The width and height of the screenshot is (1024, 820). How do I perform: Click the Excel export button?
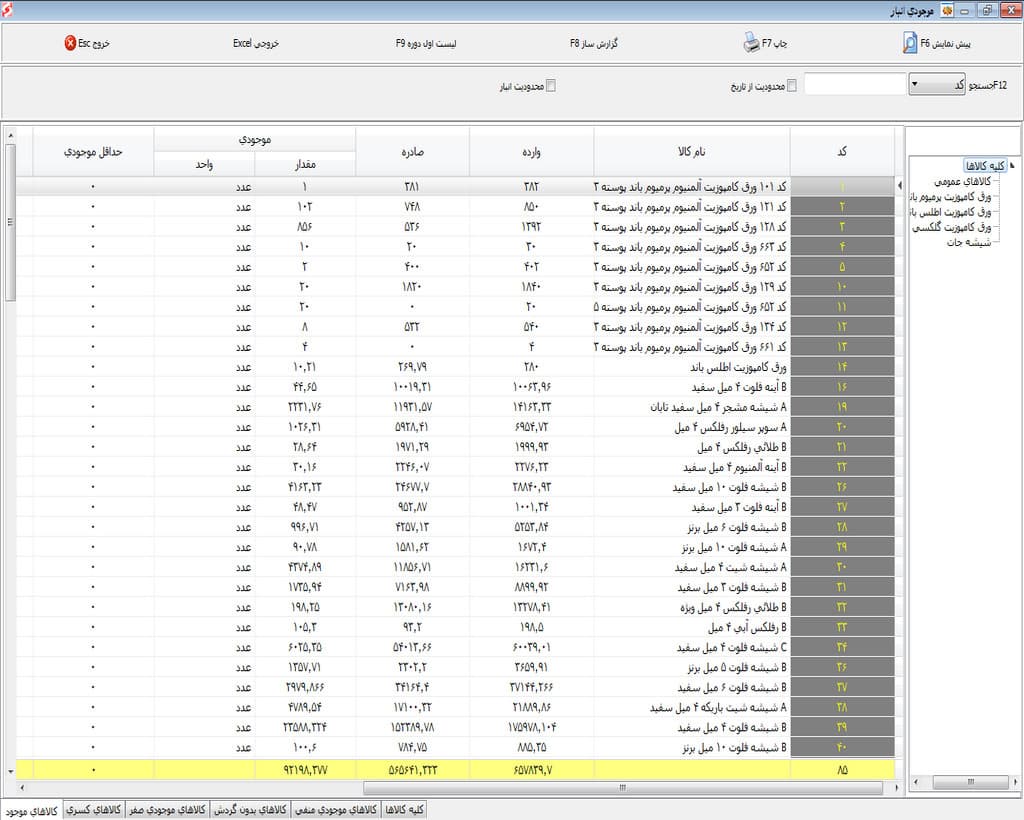pyautogui.click(x=256, y=43)
